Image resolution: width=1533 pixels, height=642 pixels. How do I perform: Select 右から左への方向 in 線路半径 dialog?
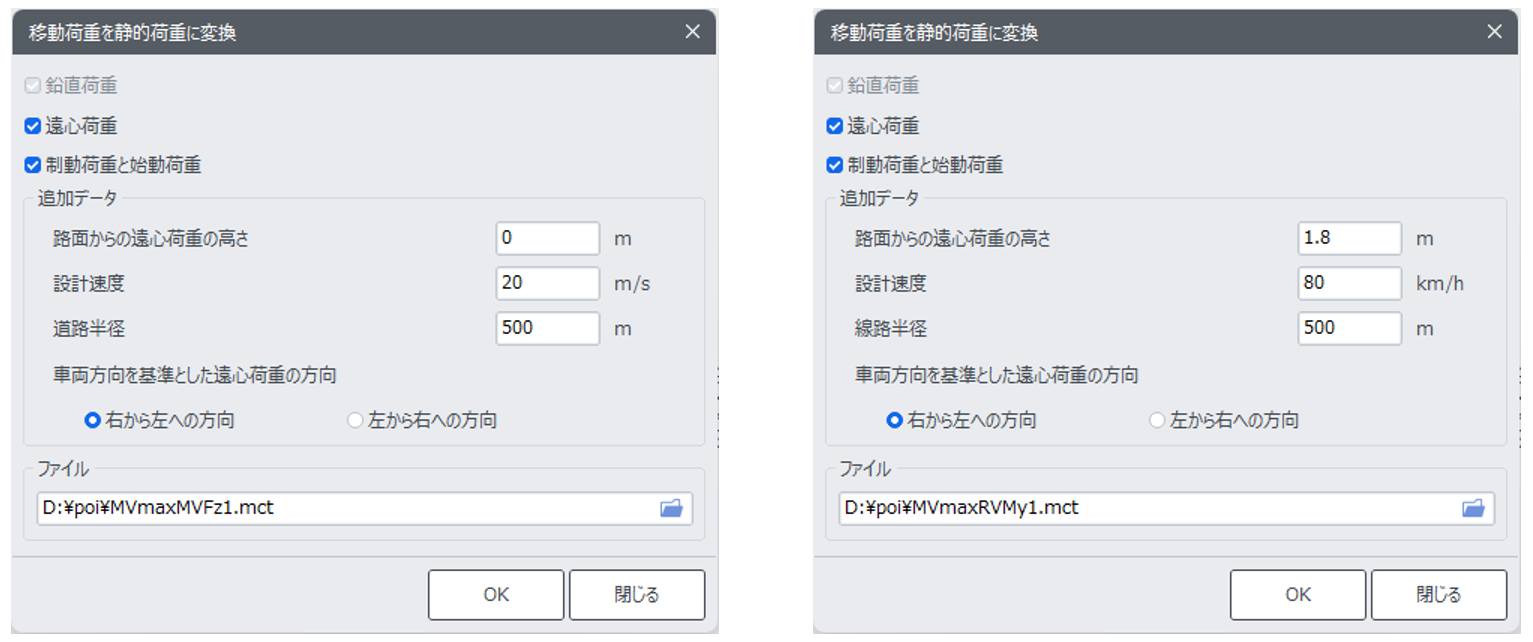(x=895, y=421)
